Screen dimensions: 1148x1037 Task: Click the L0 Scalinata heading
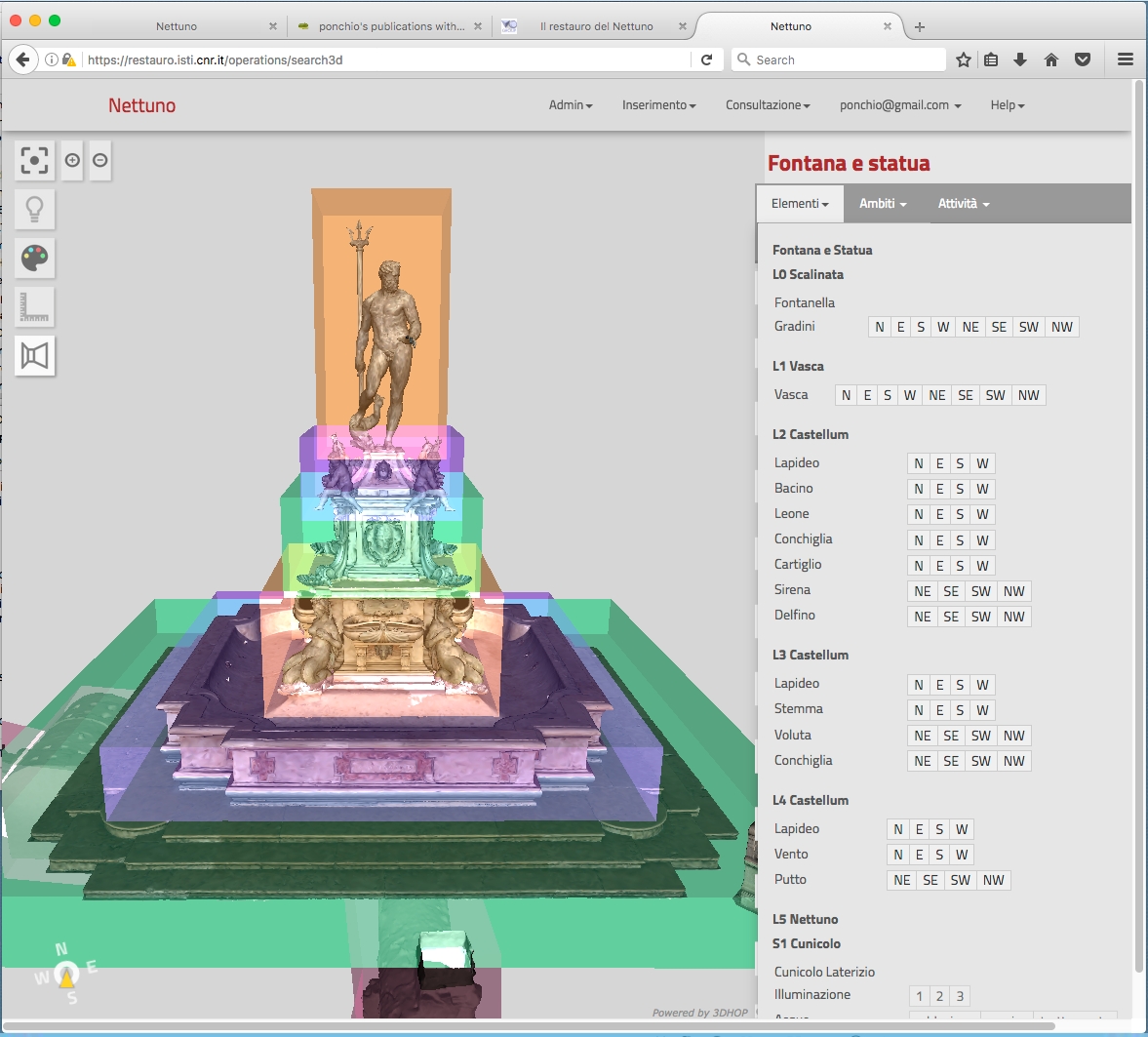tap(808, 275)
